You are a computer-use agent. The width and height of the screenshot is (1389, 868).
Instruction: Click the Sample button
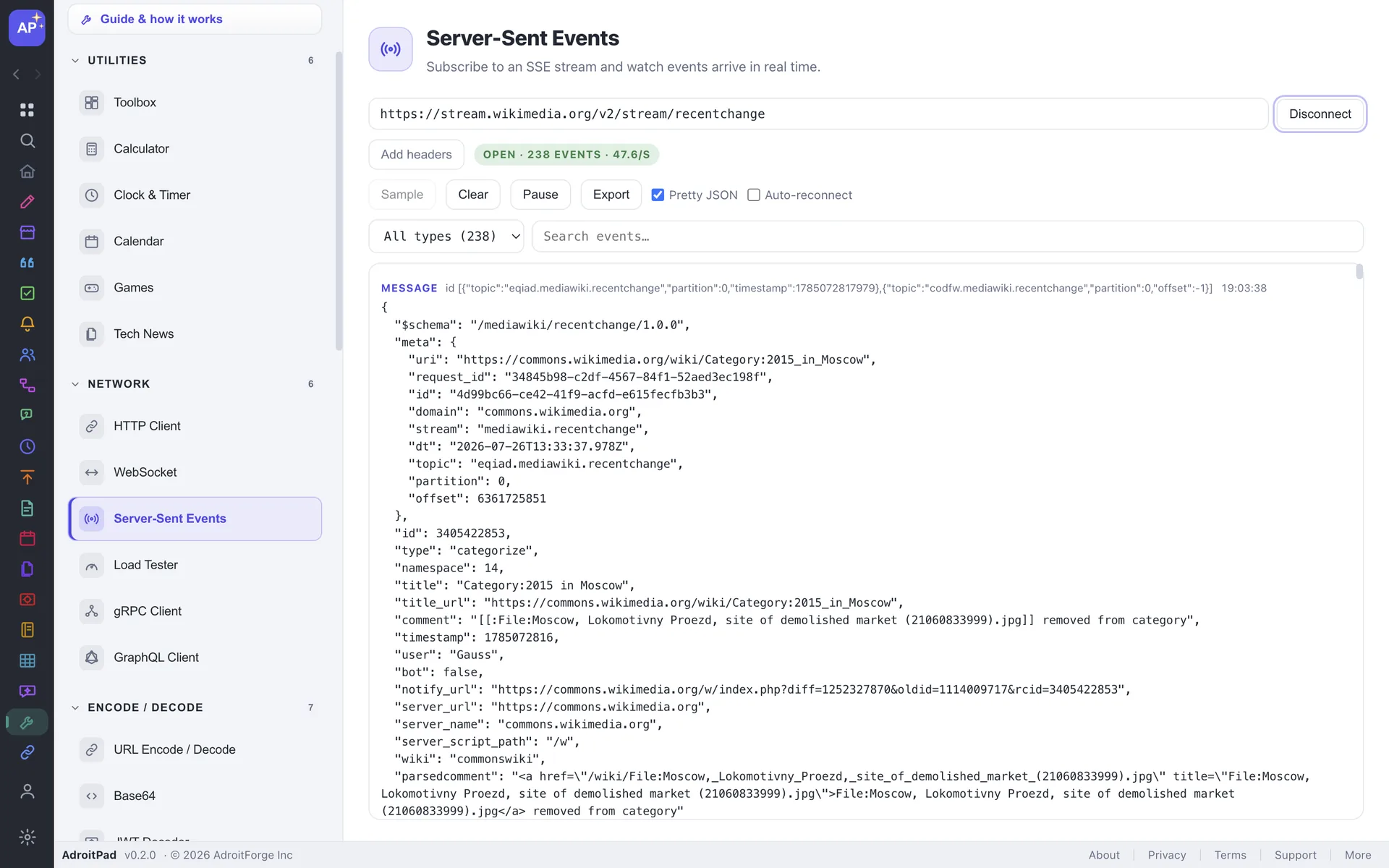click(x=402, y=195)
